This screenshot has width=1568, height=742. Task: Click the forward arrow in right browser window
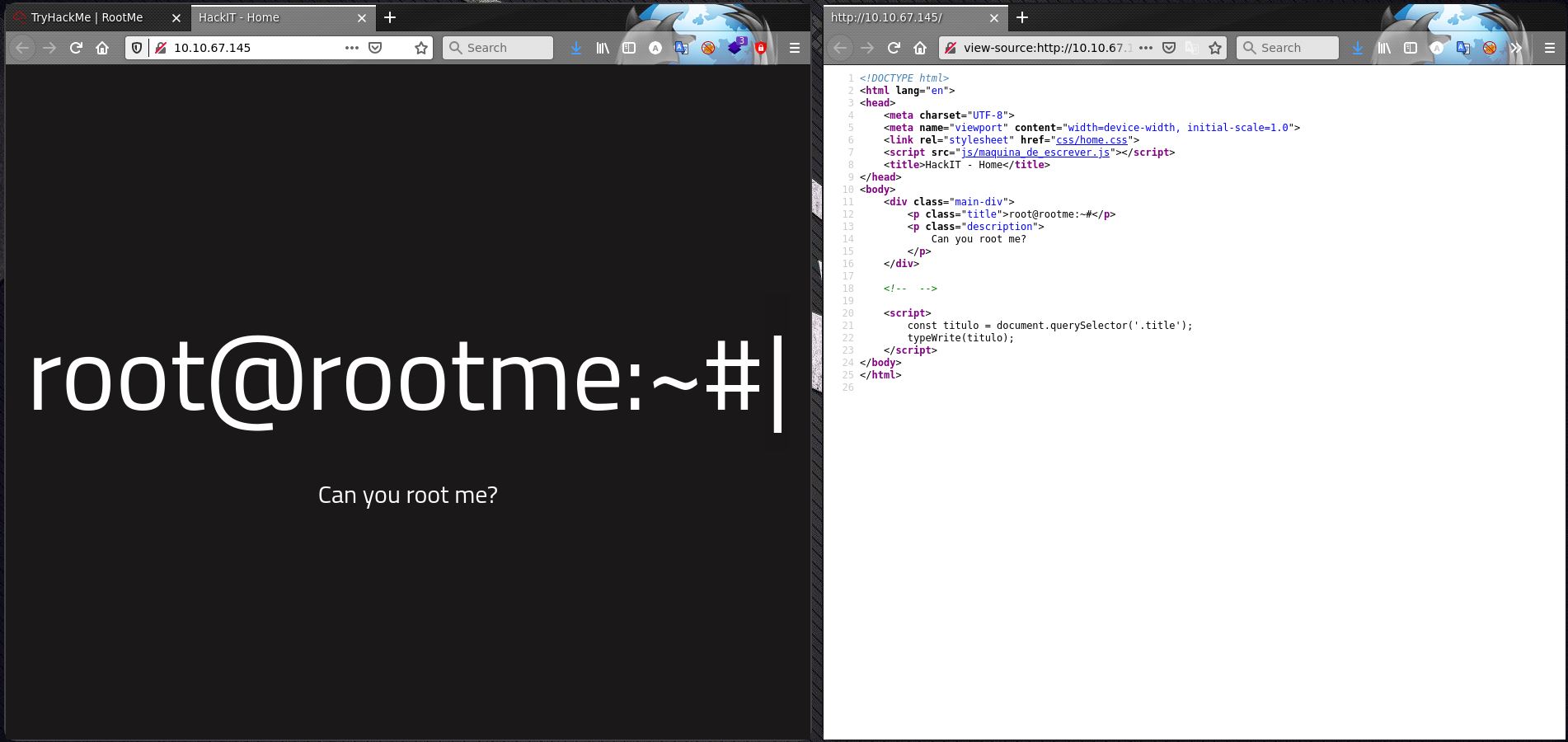(867, 48)
